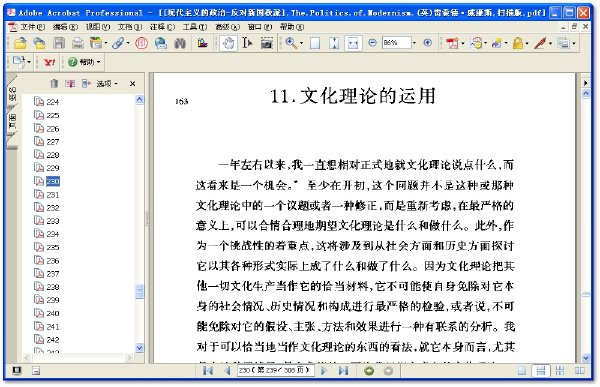
Task: Click the bookmarks panel scroll down arrow
Action: [140, 348]
